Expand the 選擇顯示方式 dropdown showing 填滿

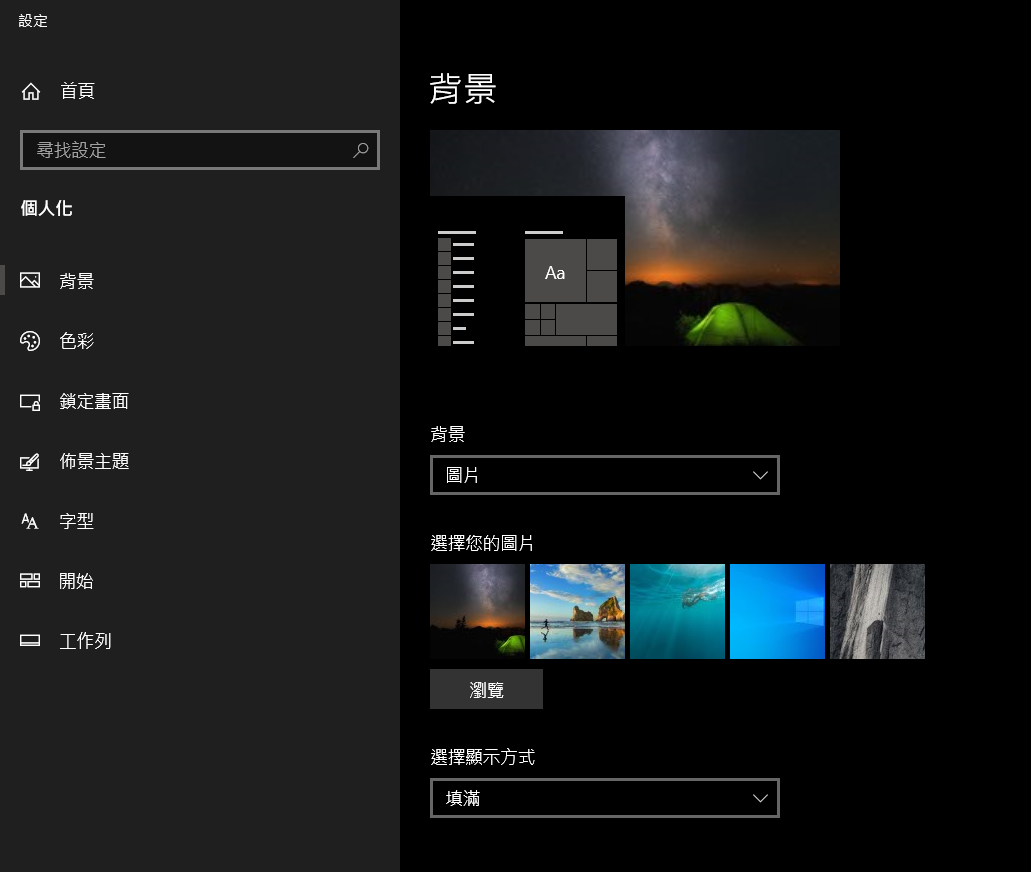[605, 798]
